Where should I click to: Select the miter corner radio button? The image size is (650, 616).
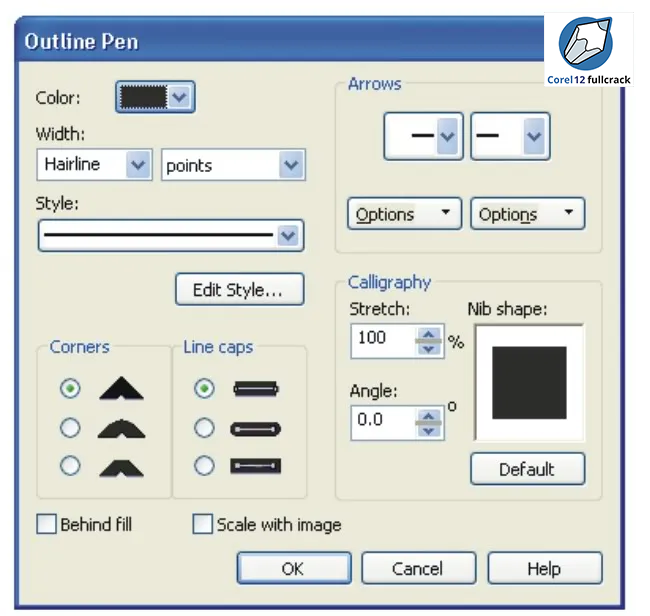click(70, 388)
